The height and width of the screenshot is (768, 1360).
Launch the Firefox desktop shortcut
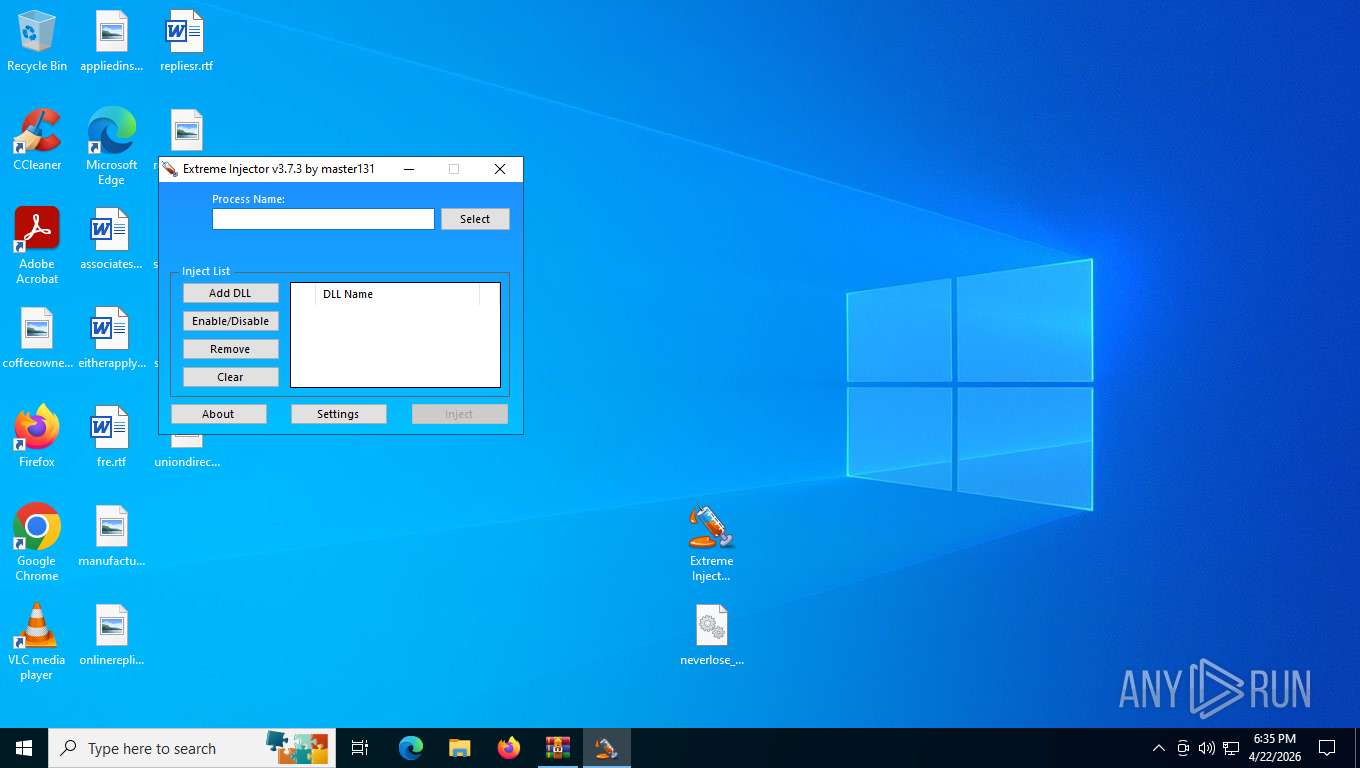coord(37,437)
